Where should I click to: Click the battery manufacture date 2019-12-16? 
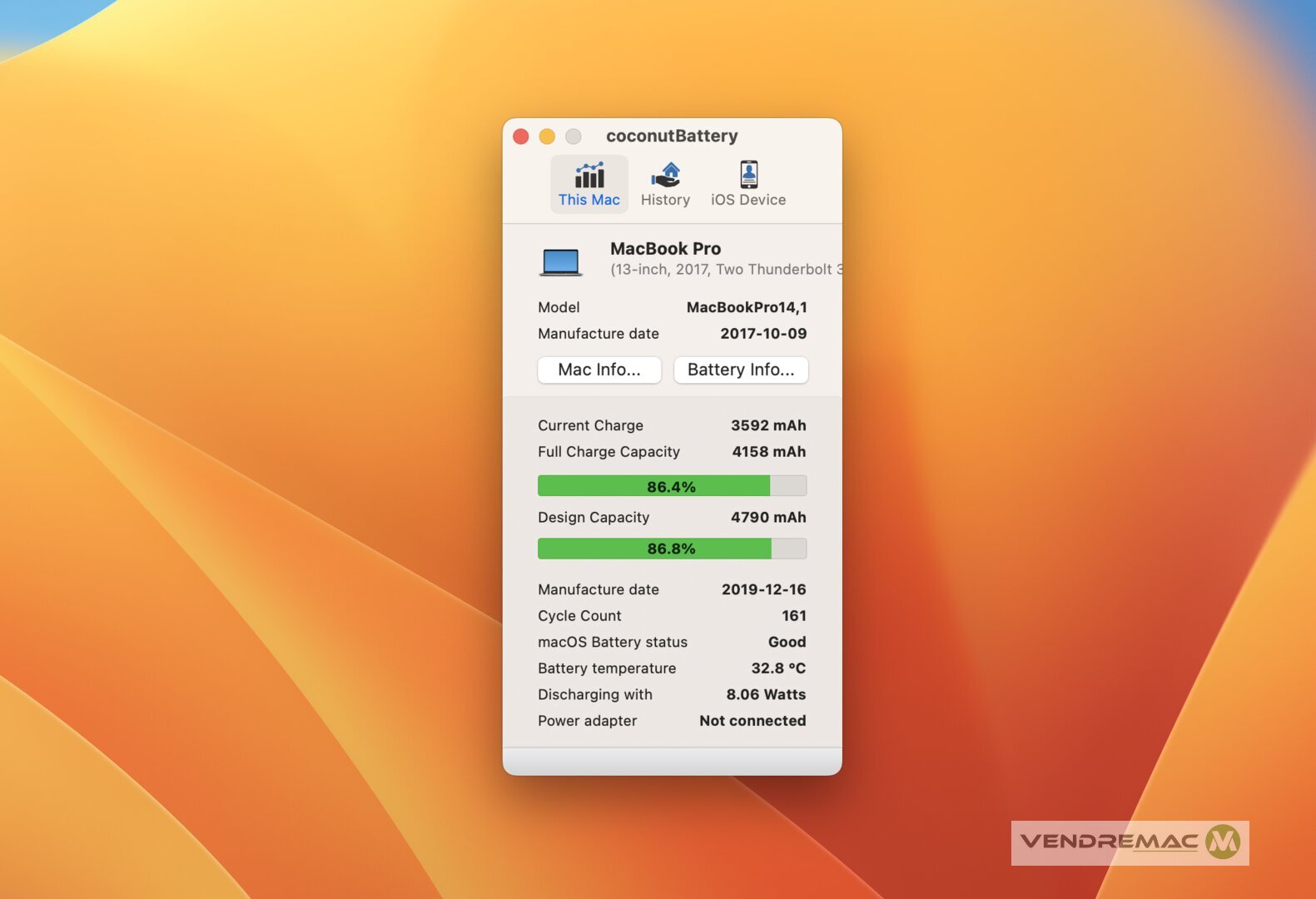[763, 589]
